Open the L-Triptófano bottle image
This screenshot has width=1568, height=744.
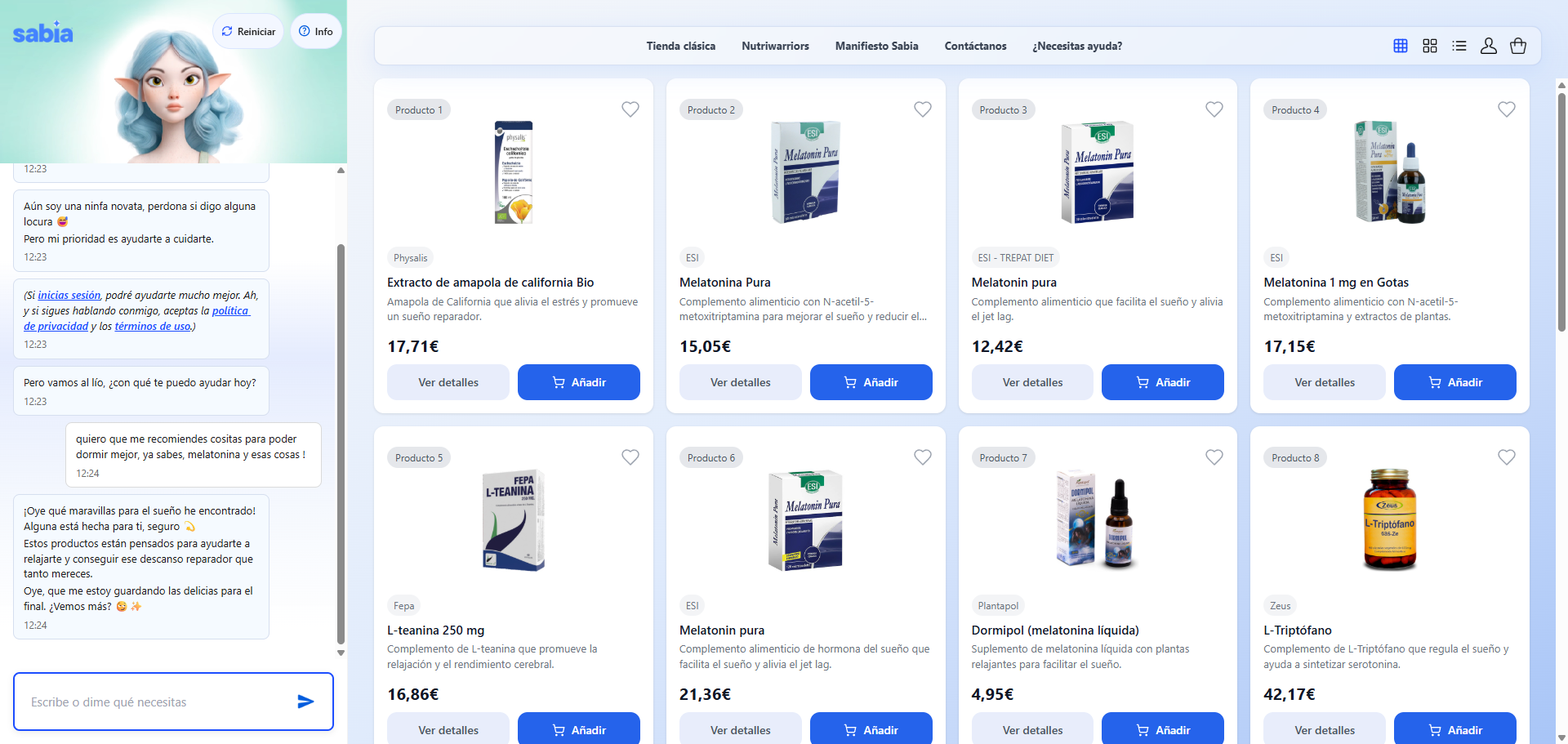[x=1390, y=520]
